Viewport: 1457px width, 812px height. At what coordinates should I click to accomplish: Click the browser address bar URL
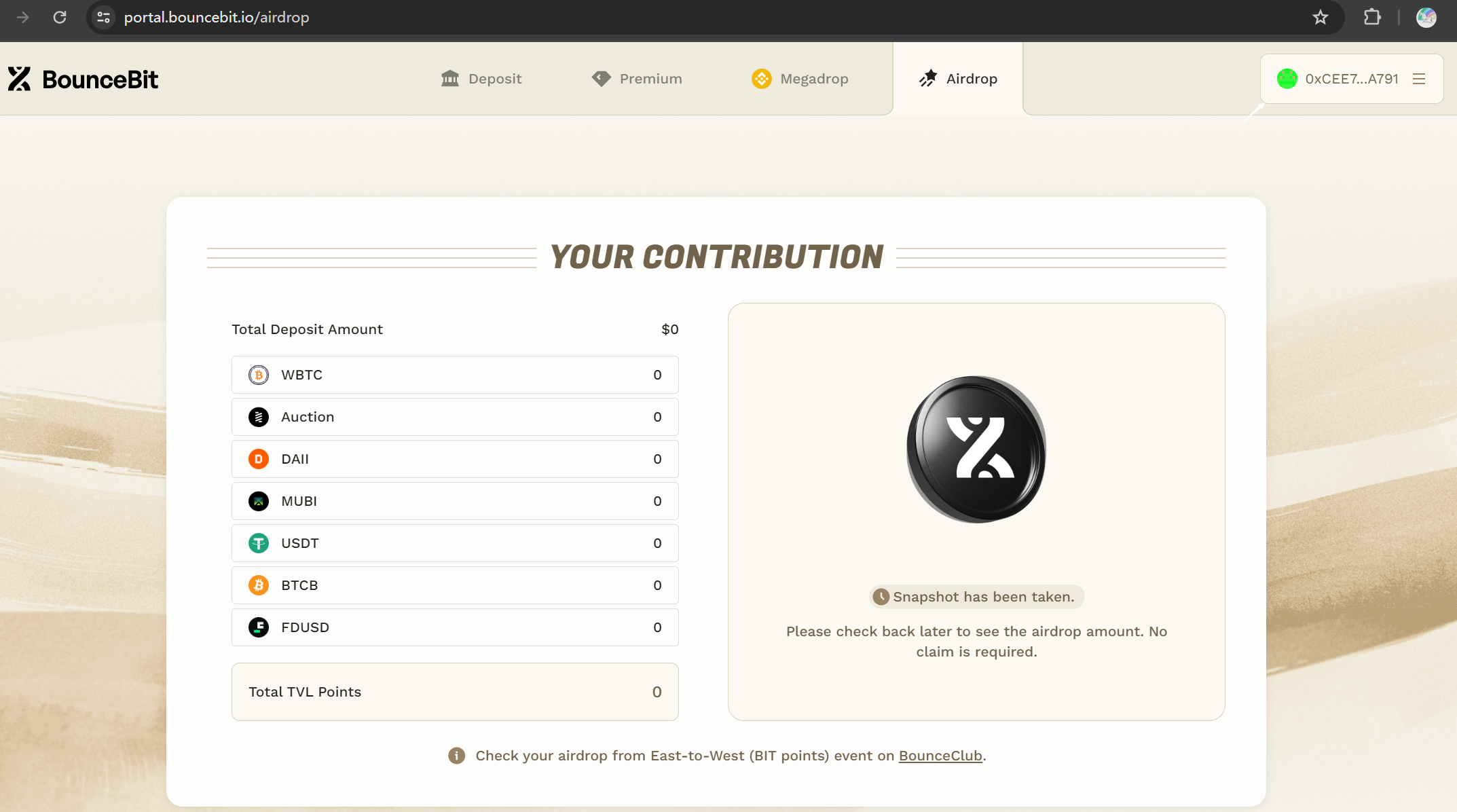[x=217, y=17]
